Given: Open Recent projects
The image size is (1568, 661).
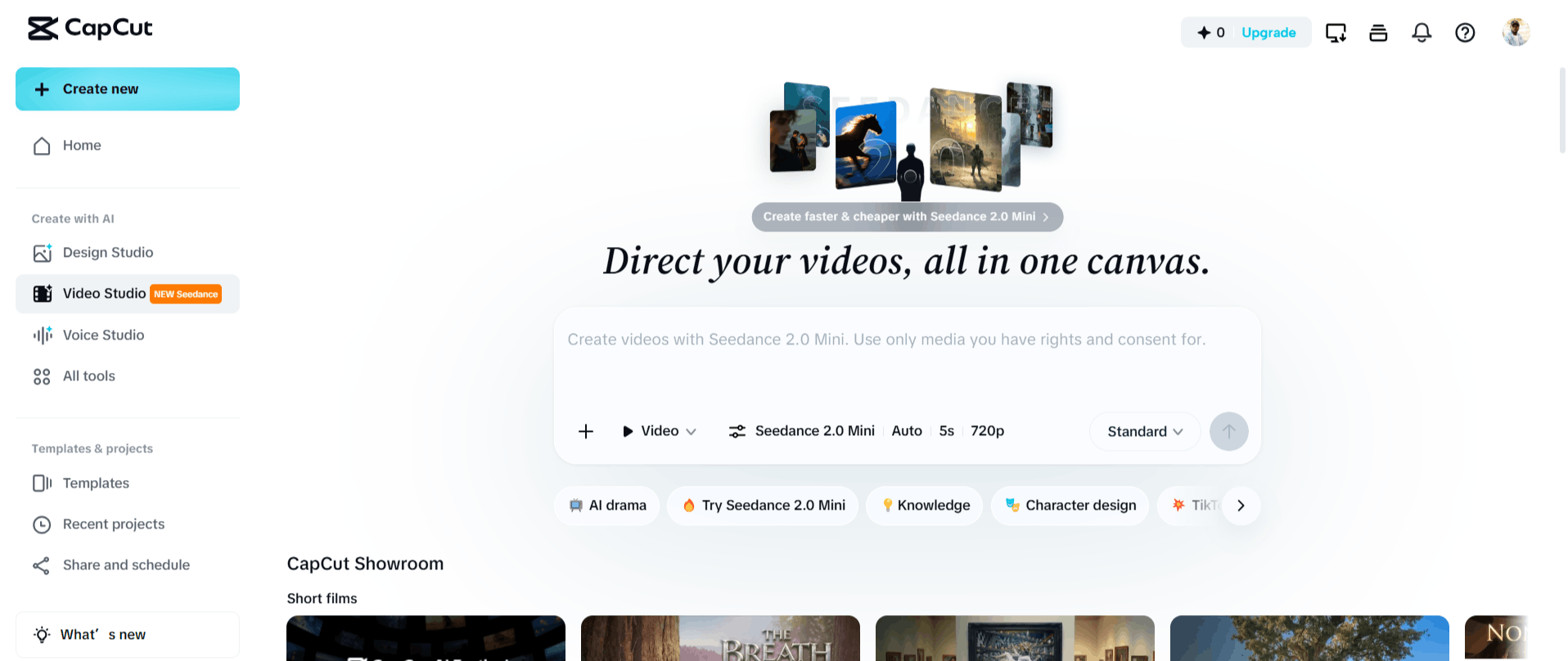Looking at the screenshot, I should click(128, 524).
